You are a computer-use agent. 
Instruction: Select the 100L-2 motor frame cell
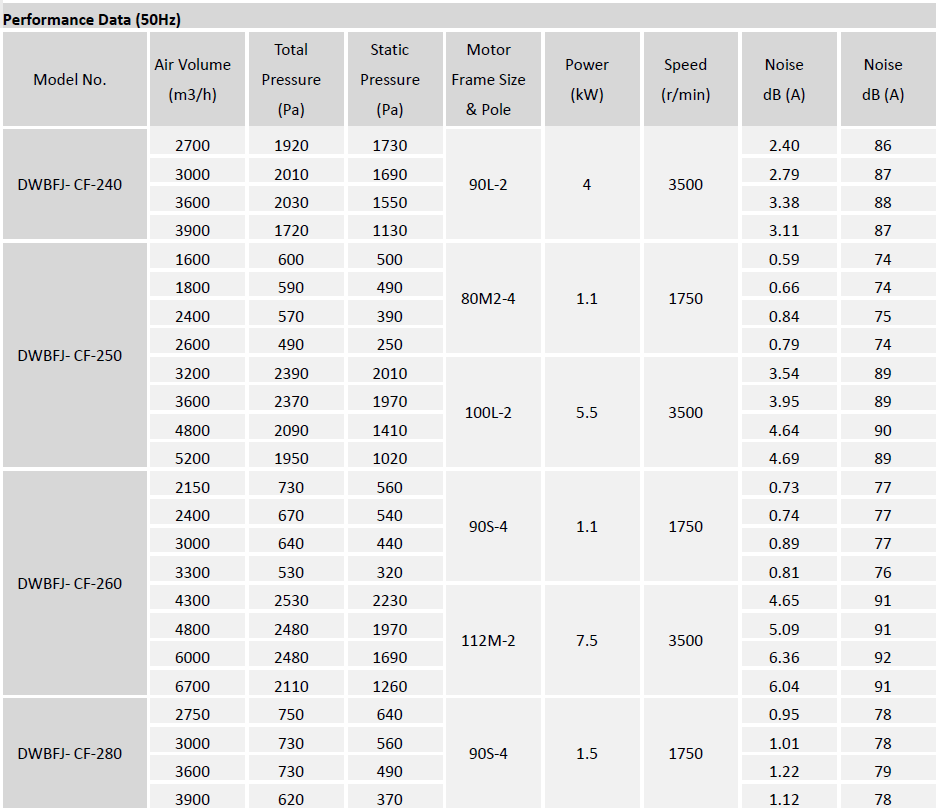[488, 412]
